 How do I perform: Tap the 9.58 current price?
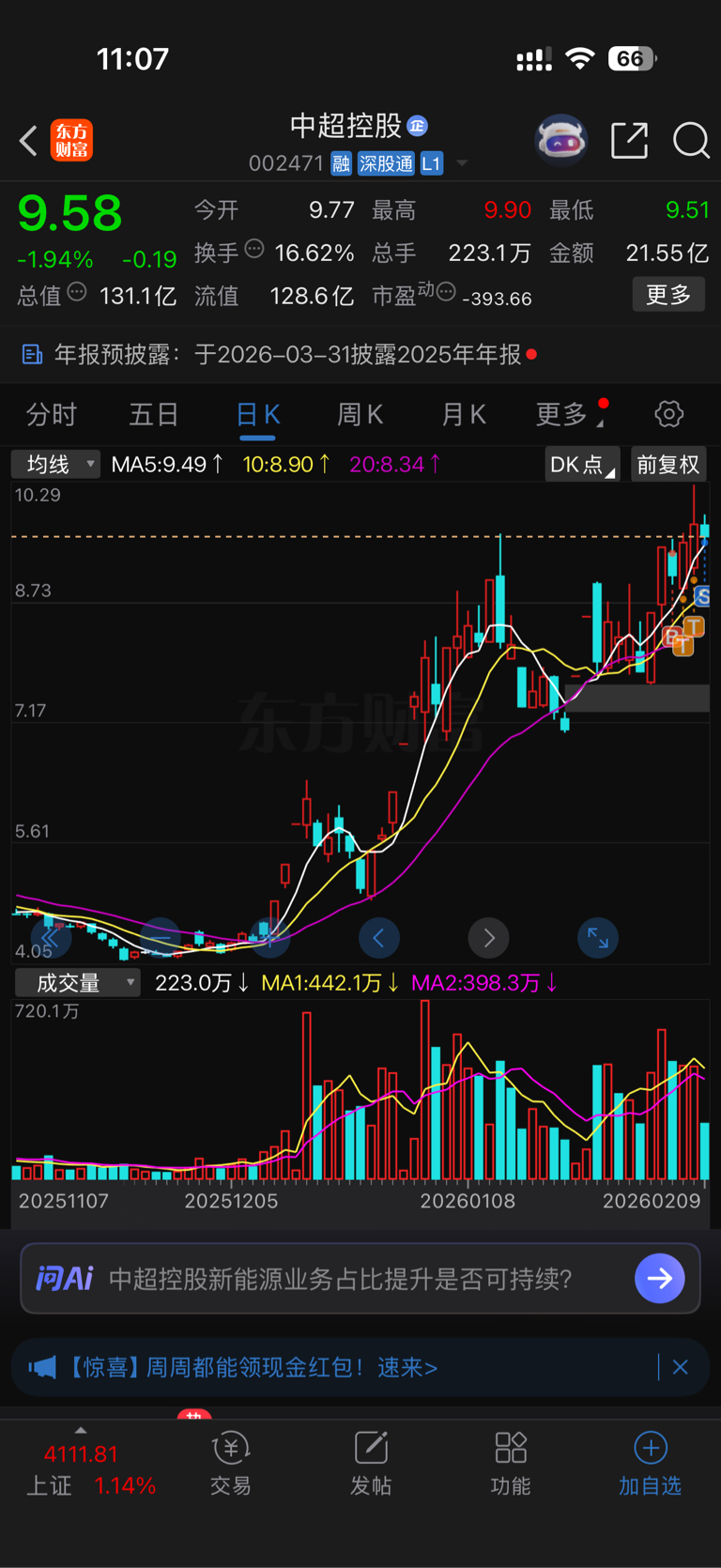coord(70,213)
